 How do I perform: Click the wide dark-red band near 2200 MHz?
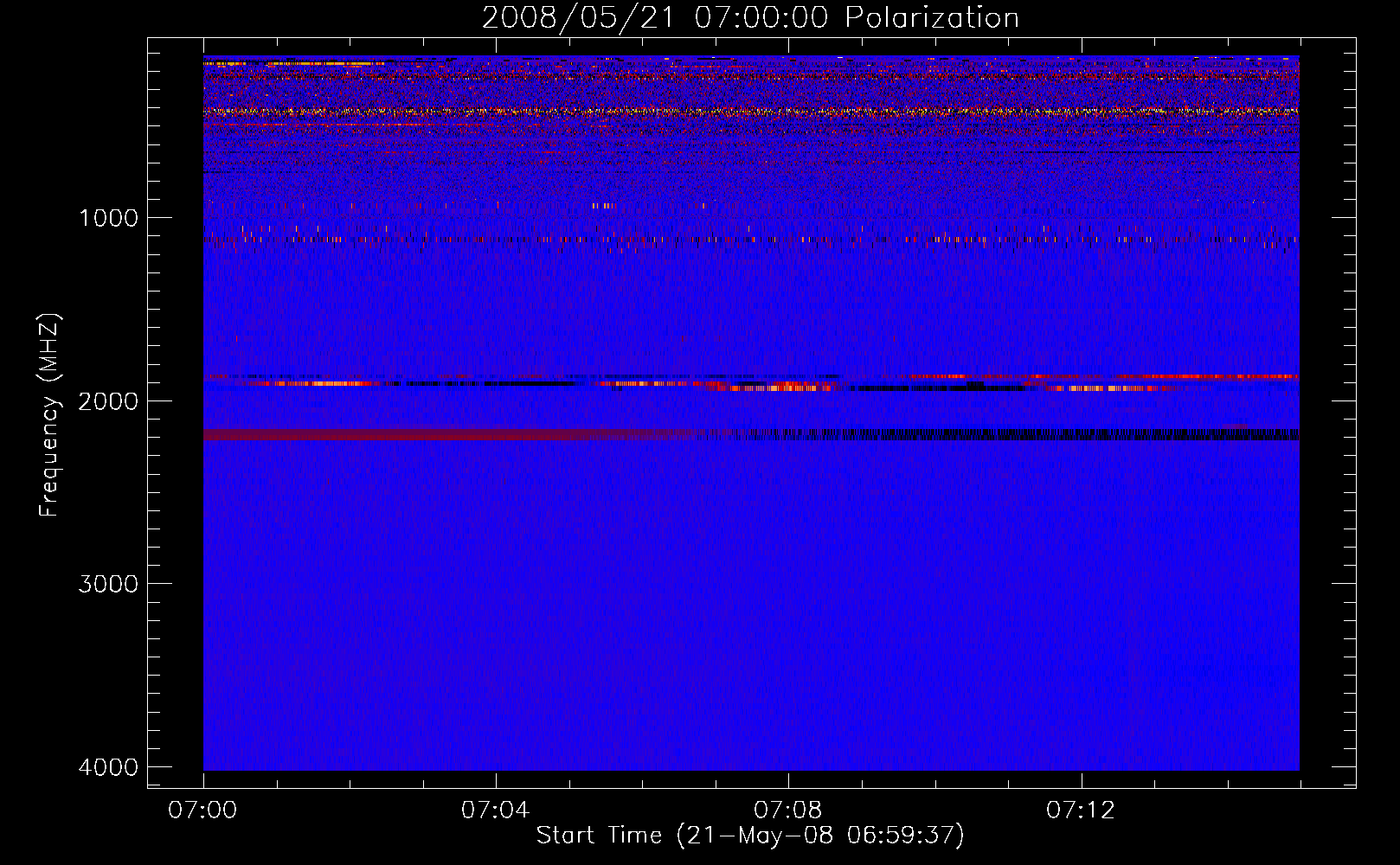point(450,434)
